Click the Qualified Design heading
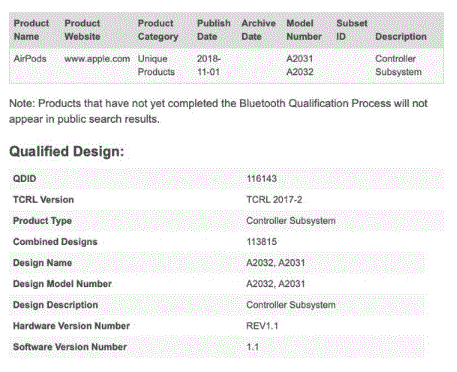The width and height of the screenshot is (457, 372). click(66, 151)
